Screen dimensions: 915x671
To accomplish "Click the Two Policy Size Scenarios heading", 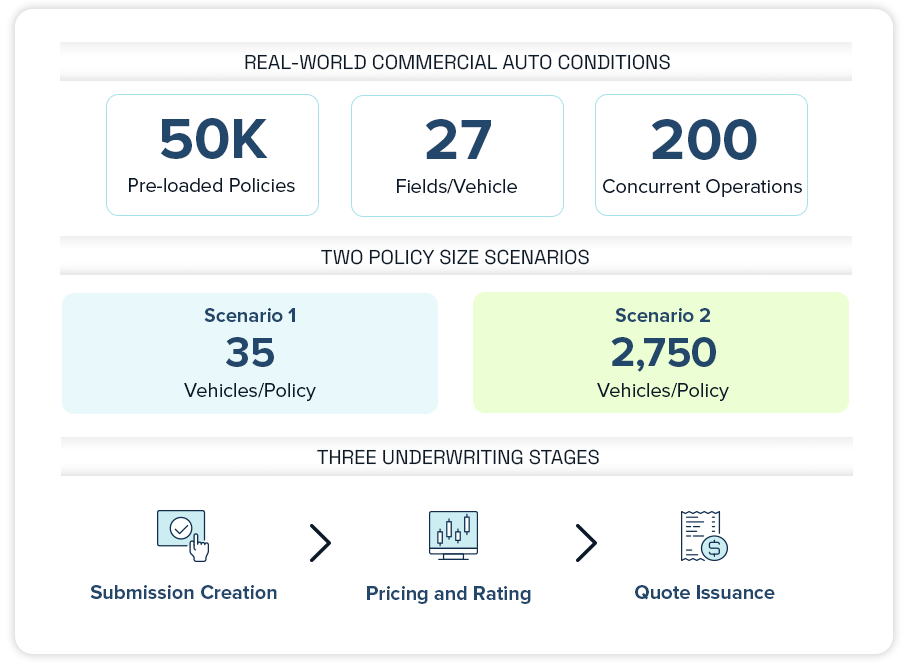I will (455, 257).
